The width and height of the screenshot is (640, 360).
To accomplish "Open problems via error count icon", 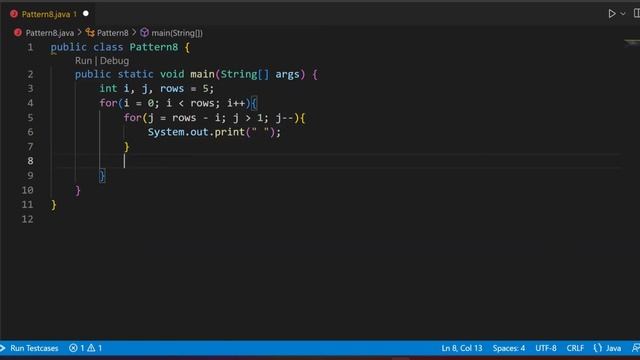I will pos(73,348).
